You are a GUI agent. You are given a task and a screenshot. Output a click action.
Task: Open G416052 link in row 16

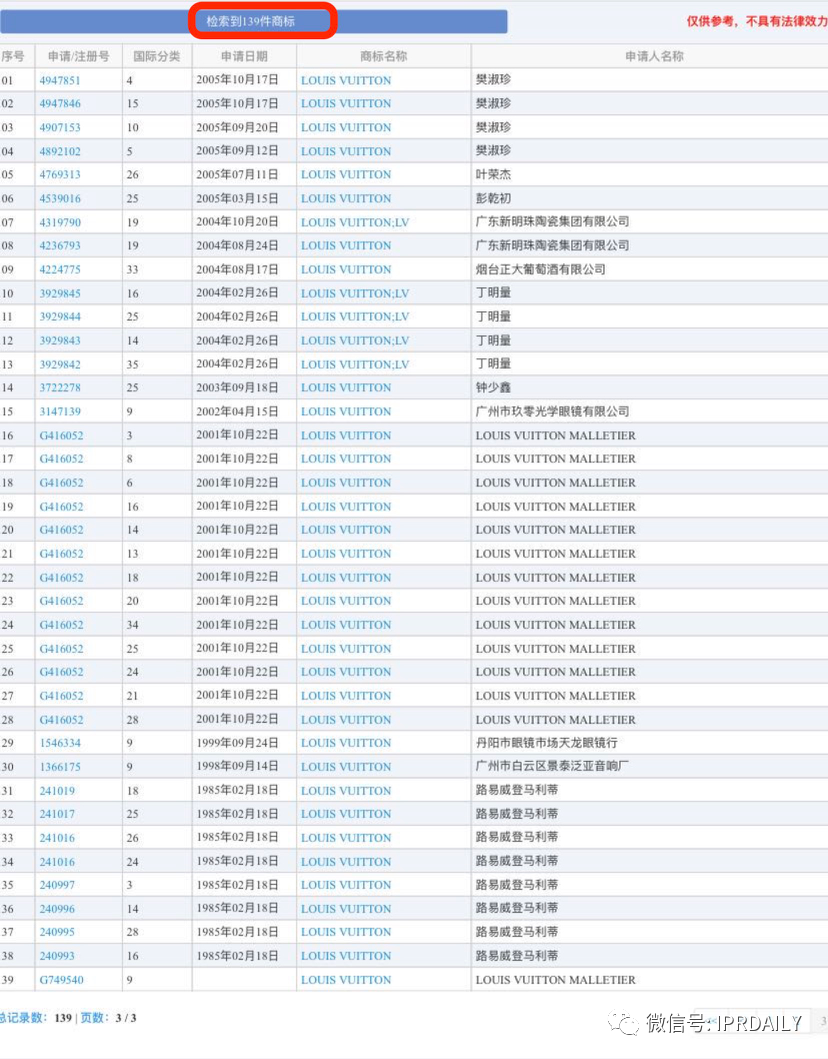pos(61,436)
